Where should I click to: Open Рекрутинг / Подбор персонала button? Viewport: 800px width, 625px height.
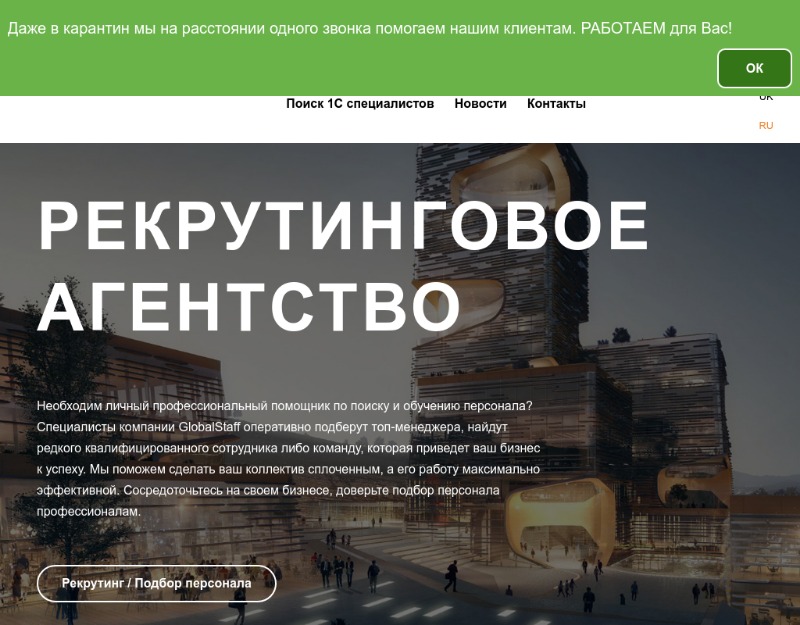point(157,583)
